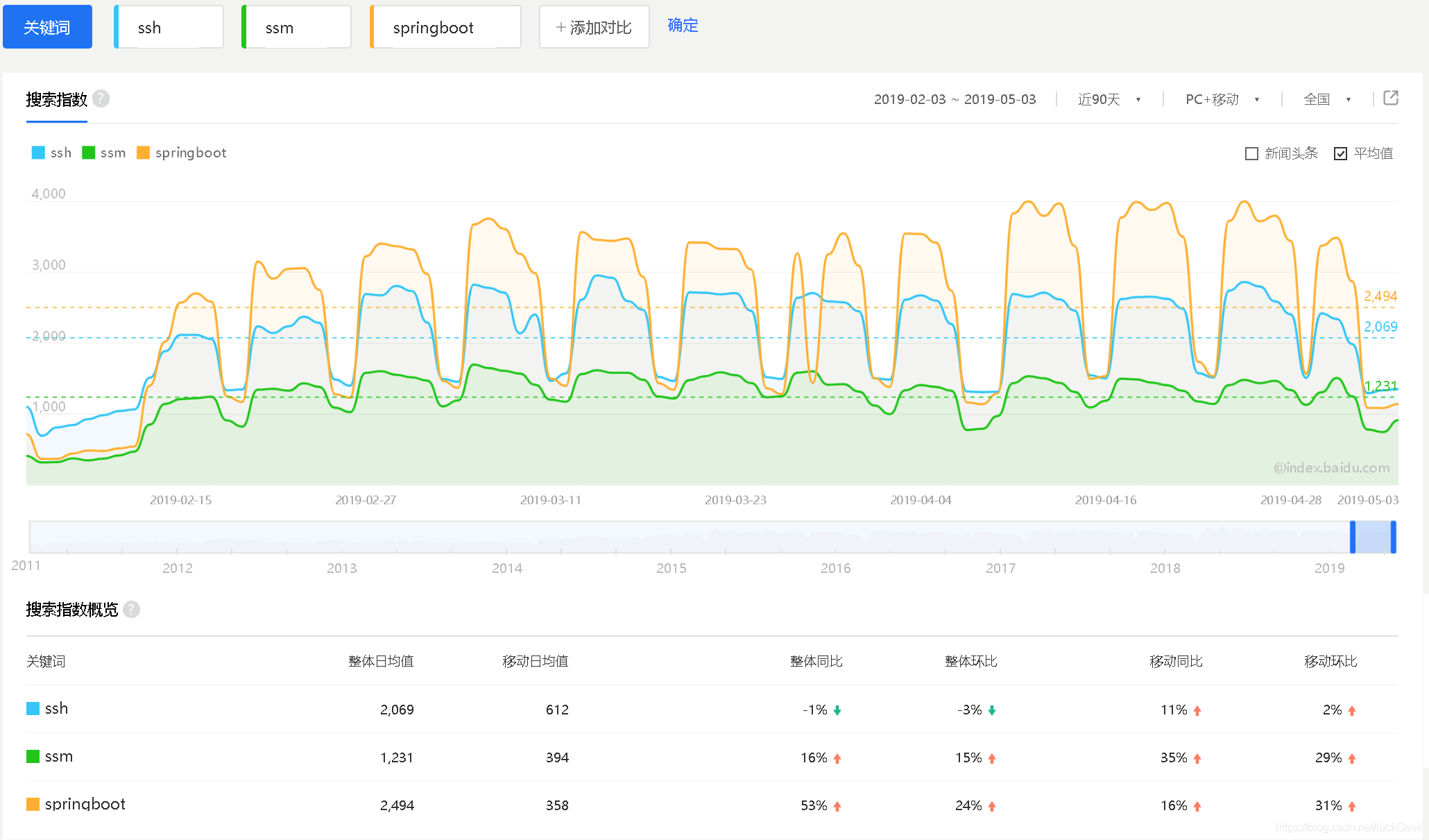Click 2015 on the timeline overview
Viewport: 1429px width, 840px height.
[x=671, y=568]
